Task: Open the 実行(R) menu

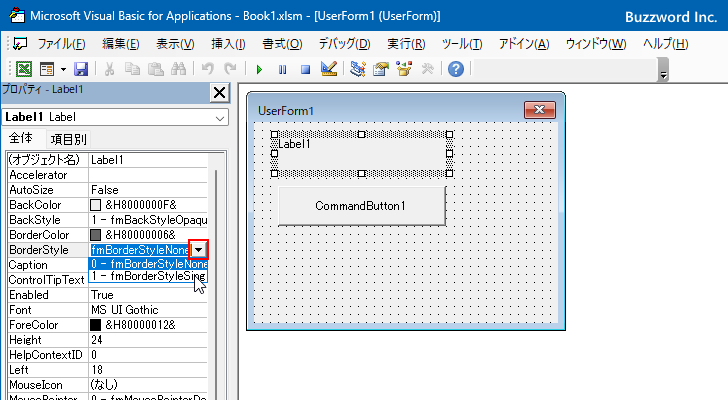Action: (x=406, y=44)
